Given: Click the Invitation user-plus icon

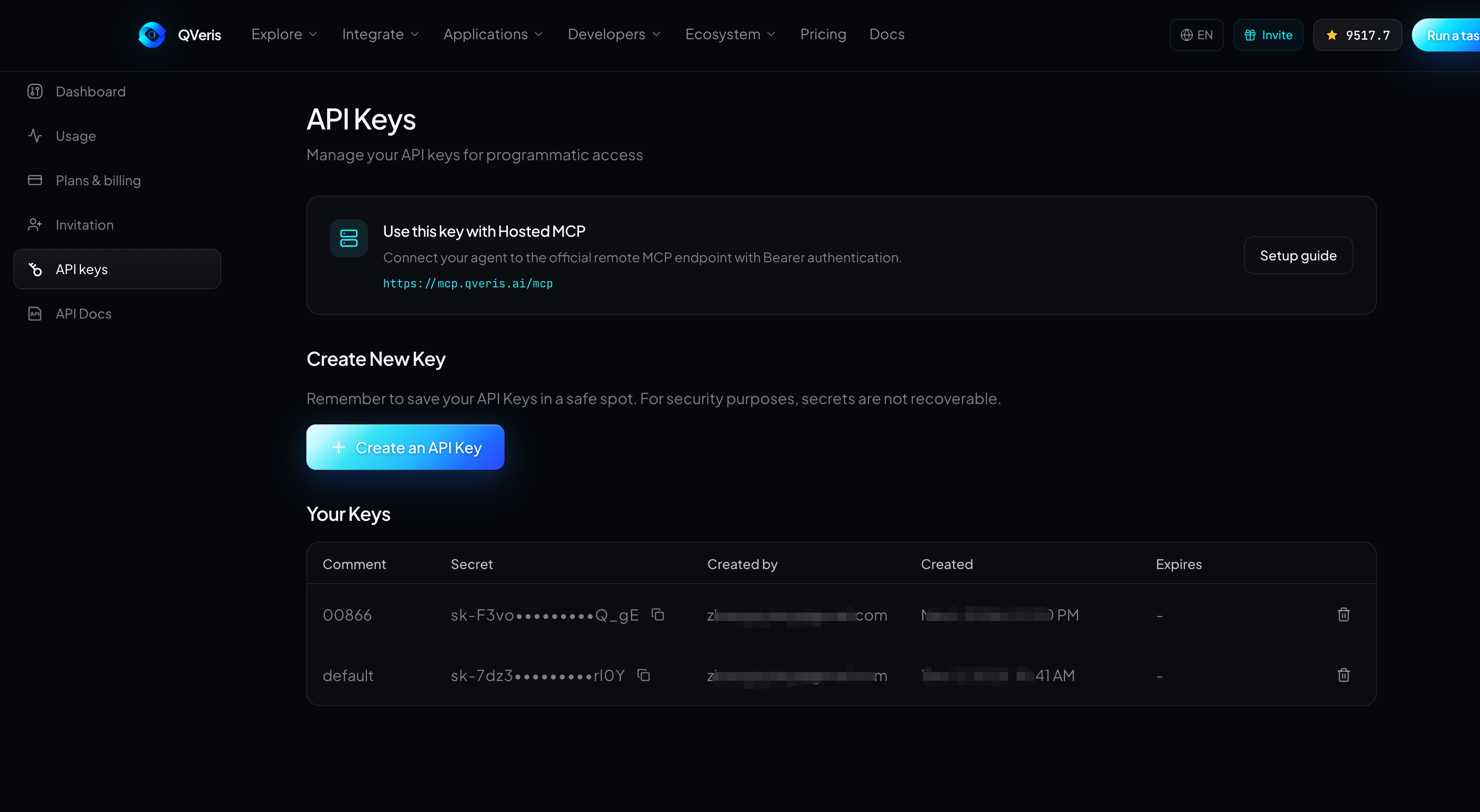Looking at the screenshot, I should tap(35, 225).
